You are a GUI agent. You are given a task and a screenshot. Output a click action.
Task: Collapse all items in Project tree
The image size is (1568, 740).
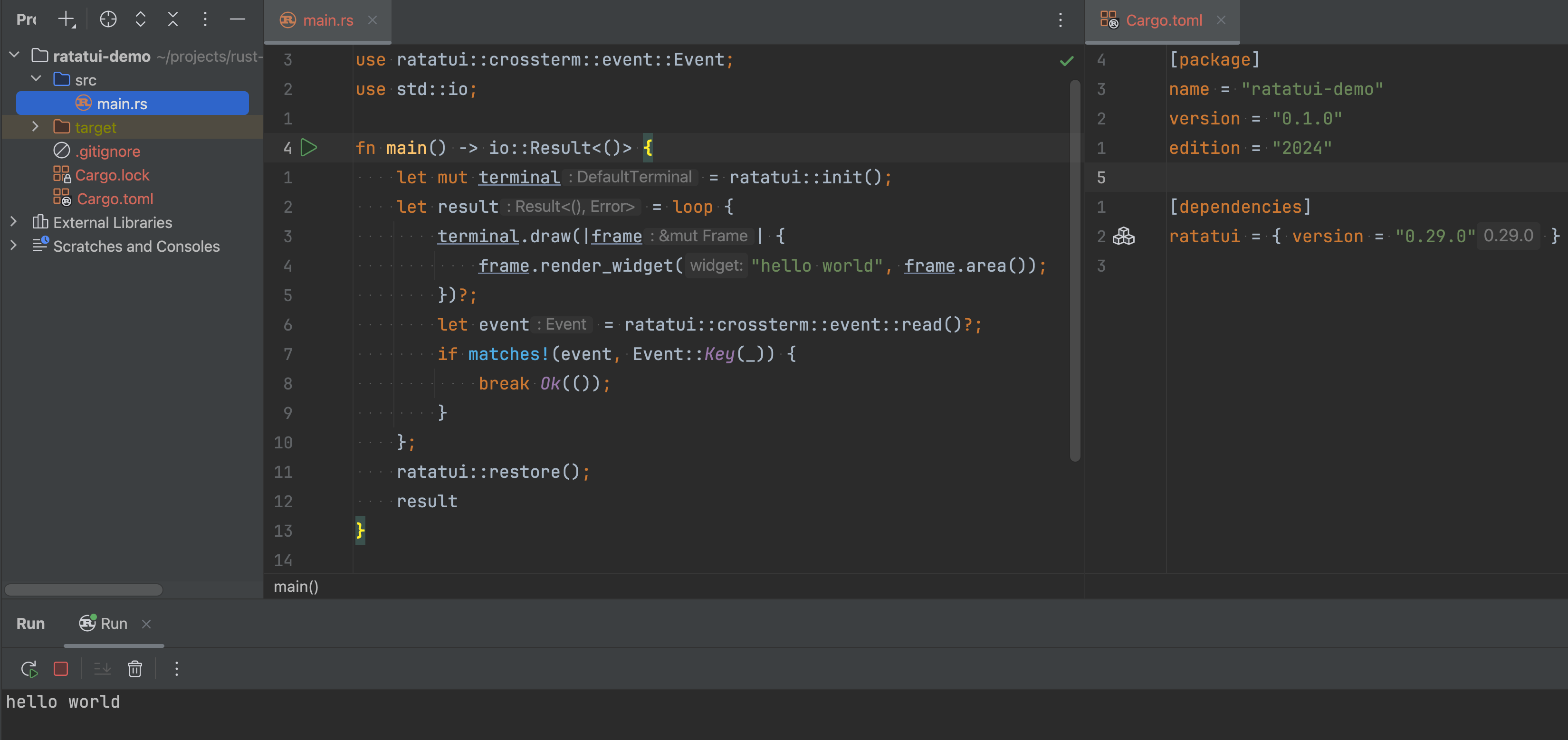pyautogui.click(x=173, y=19)
